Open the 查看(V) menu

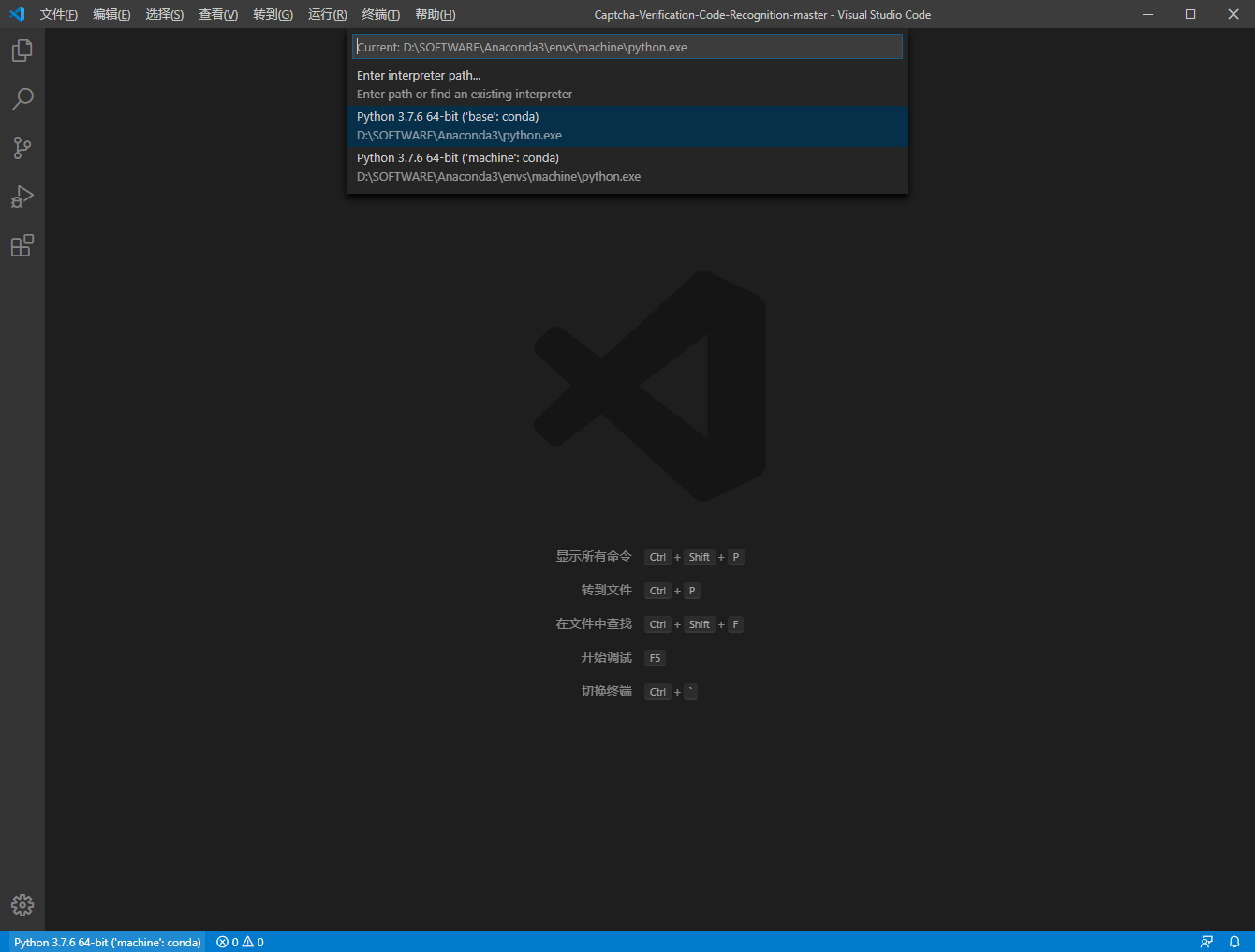tap(217, 14)
